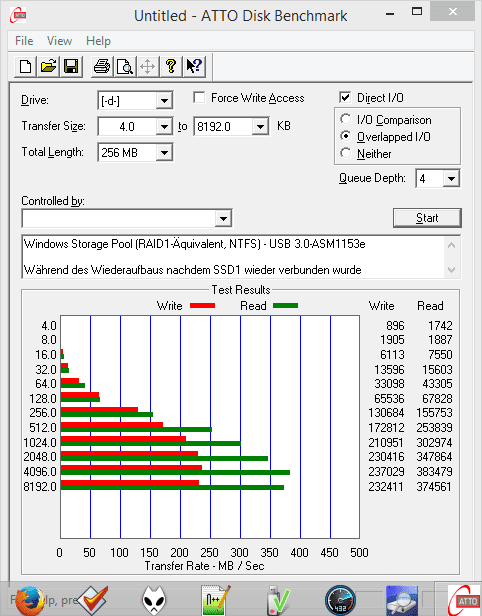Image resolution: width=482 pixels, height=616 pixels.
Task: Select the Neither radio button
Action: pos(346,153)
